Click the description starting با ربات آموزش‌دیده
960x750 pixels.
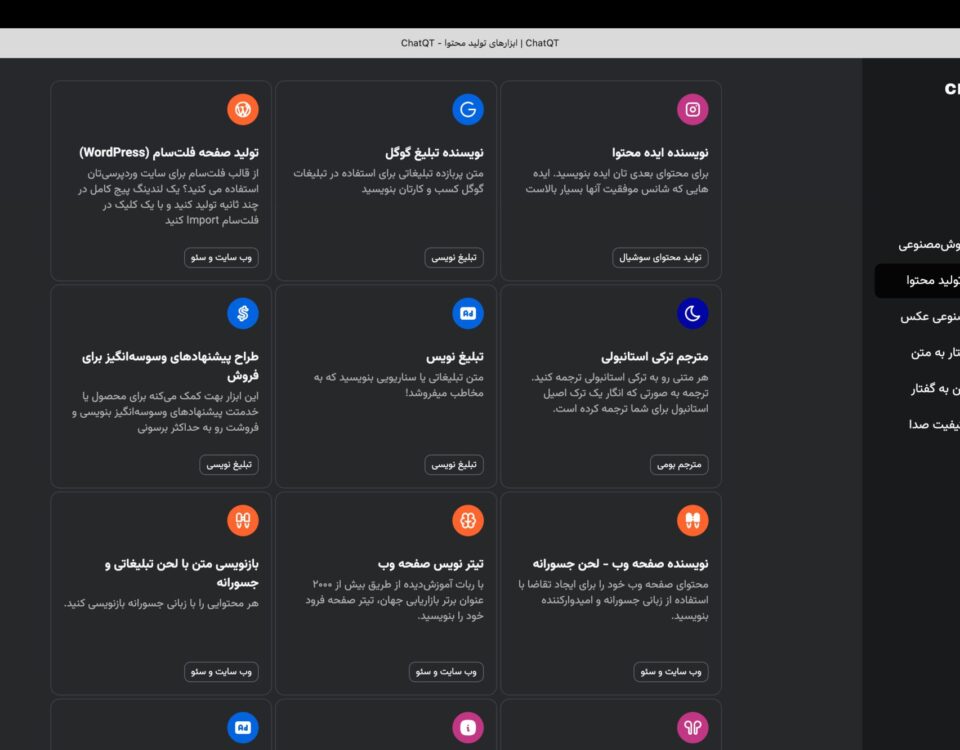[394, 600]
